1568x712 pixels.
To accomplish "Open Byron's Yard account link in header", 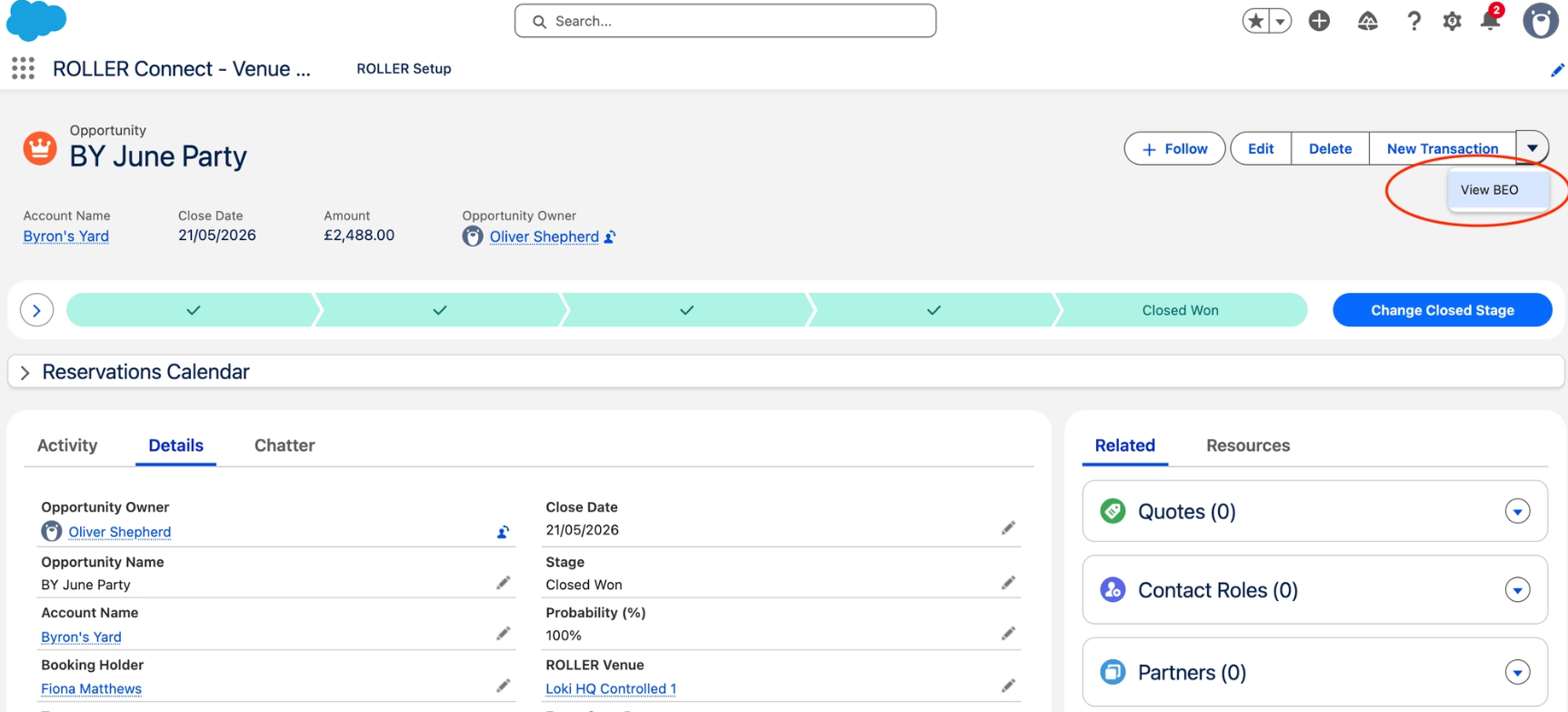I will pos(66,236).
